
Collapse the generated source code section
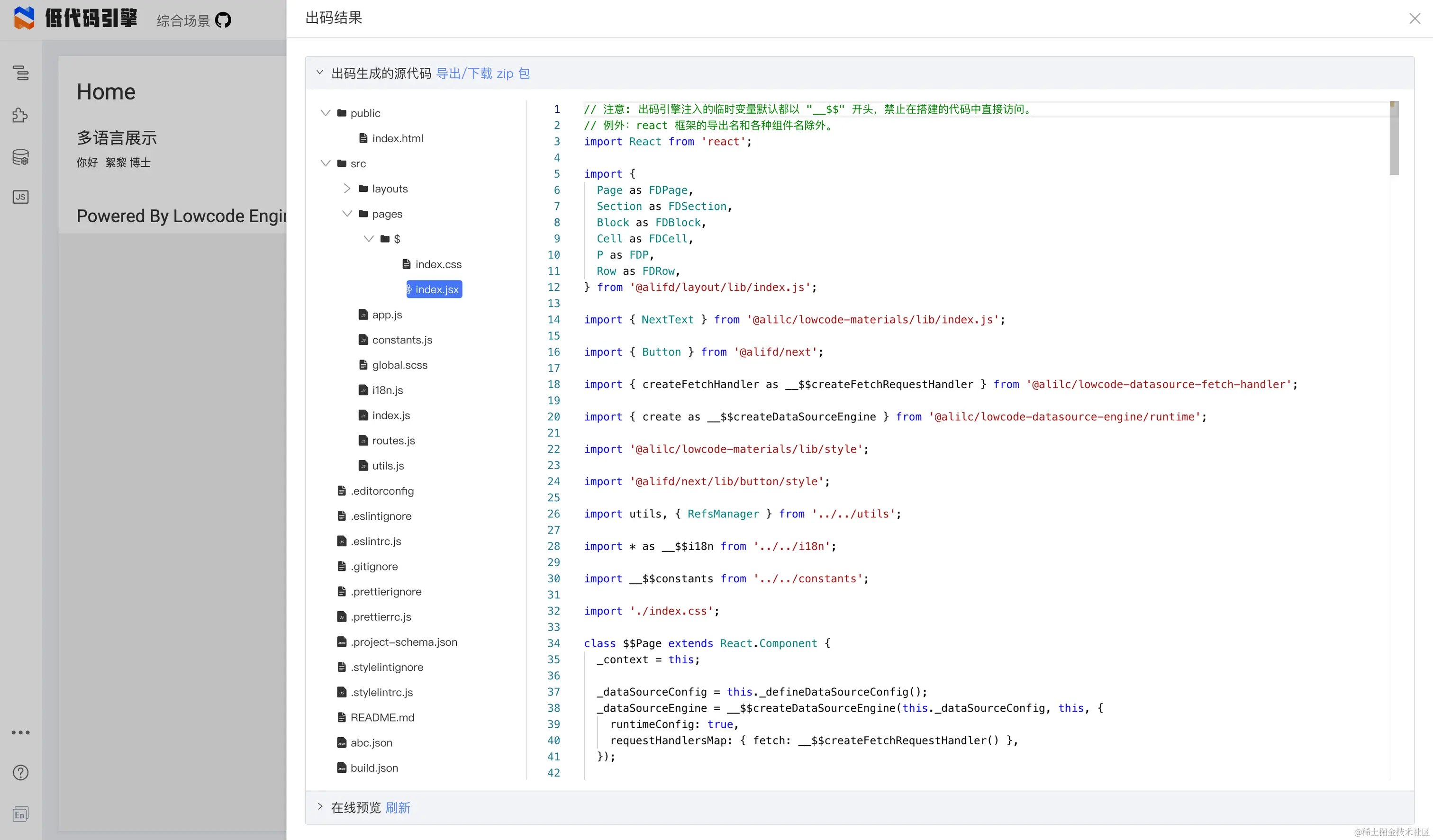point(319,73)
